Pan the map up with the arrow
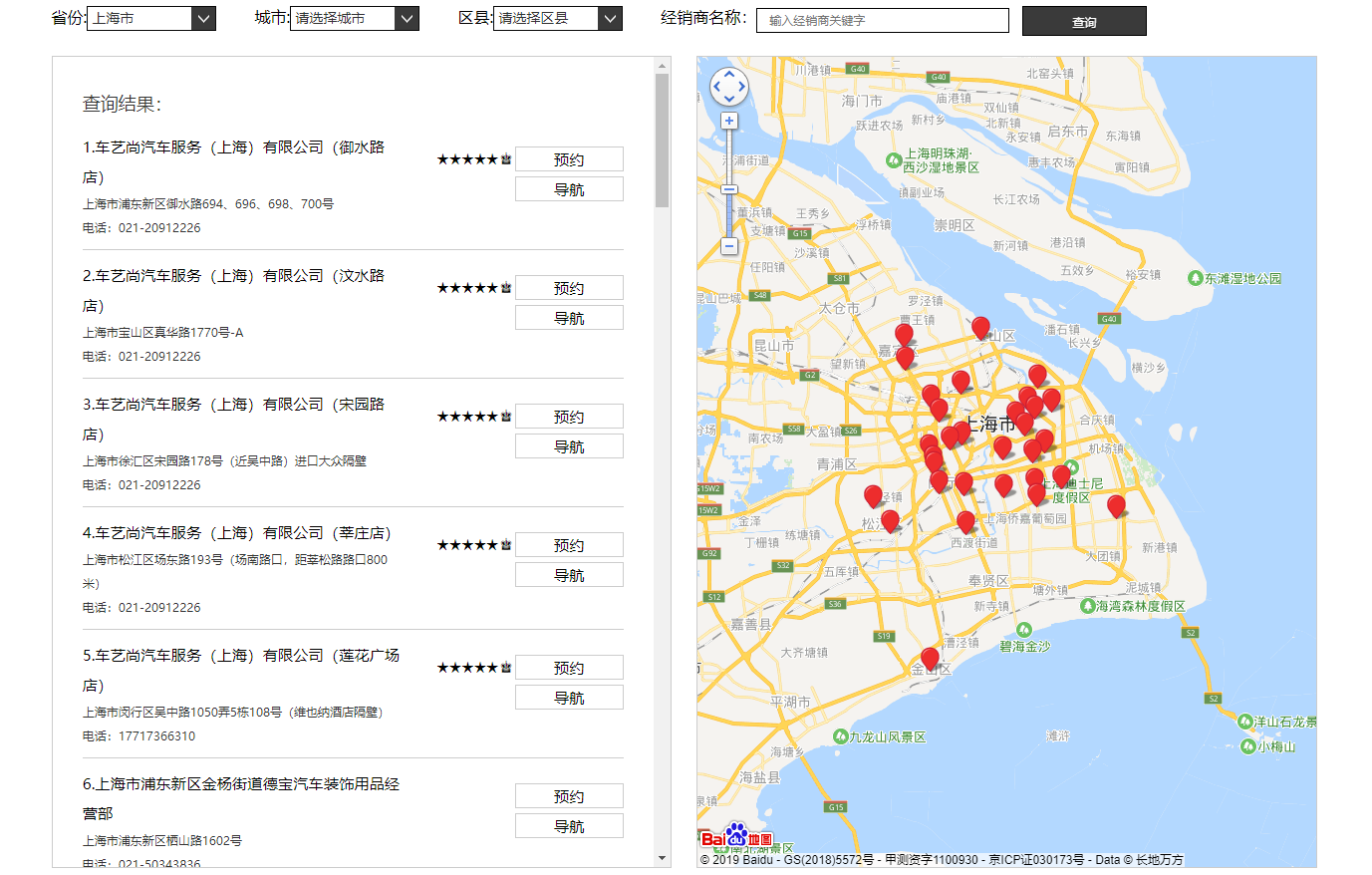The height and width of the screenshot is (875, 1372). 729,75
